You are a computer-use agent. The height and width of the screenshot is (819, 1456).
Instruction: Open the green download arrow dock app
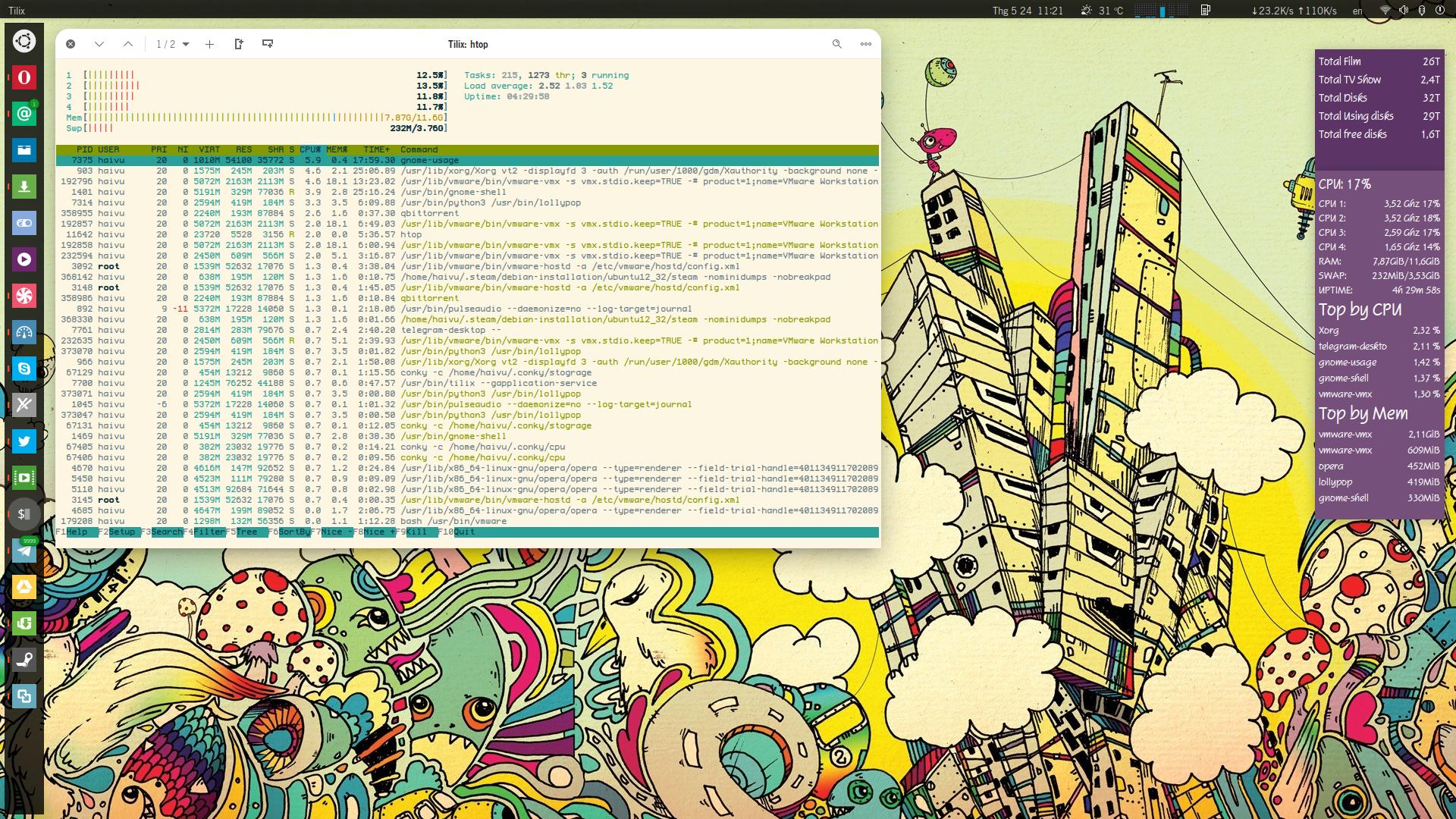pyautogui.click(x=24, y=187)
